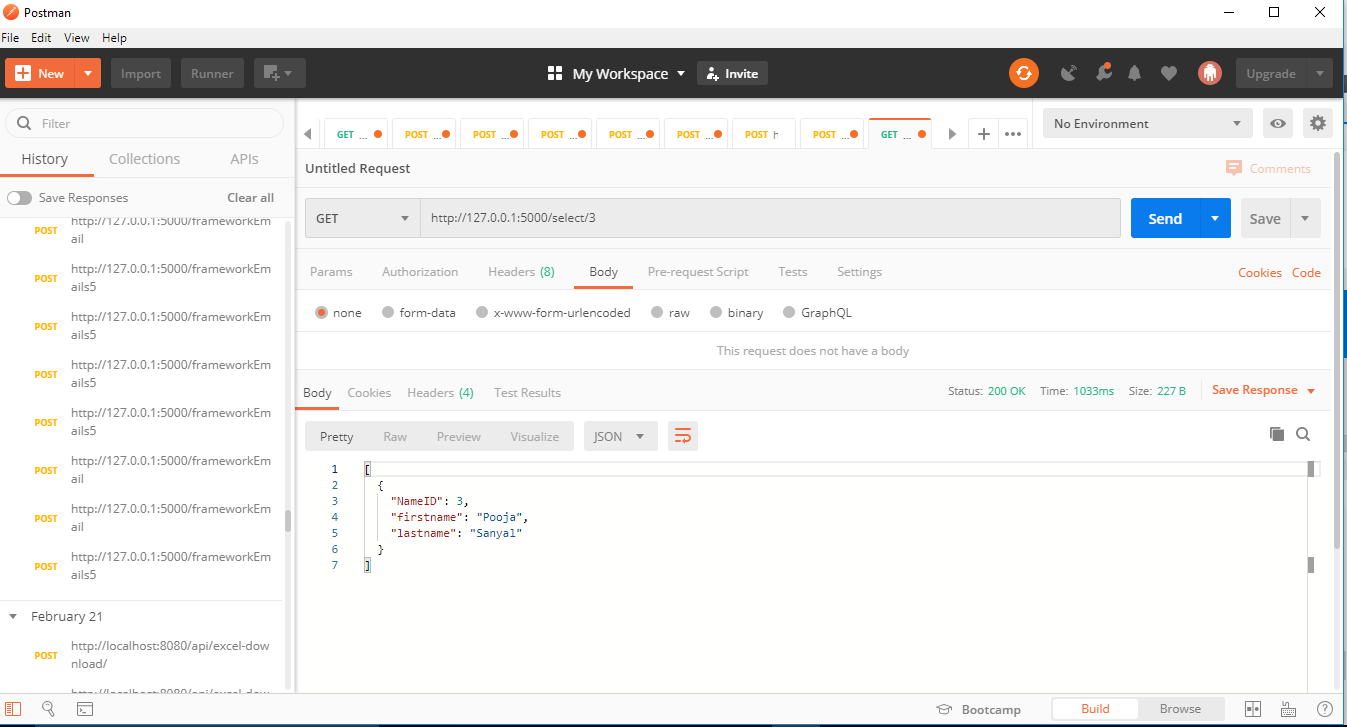
Task: Click the request URL input field
Action: (x=770, y=218)
